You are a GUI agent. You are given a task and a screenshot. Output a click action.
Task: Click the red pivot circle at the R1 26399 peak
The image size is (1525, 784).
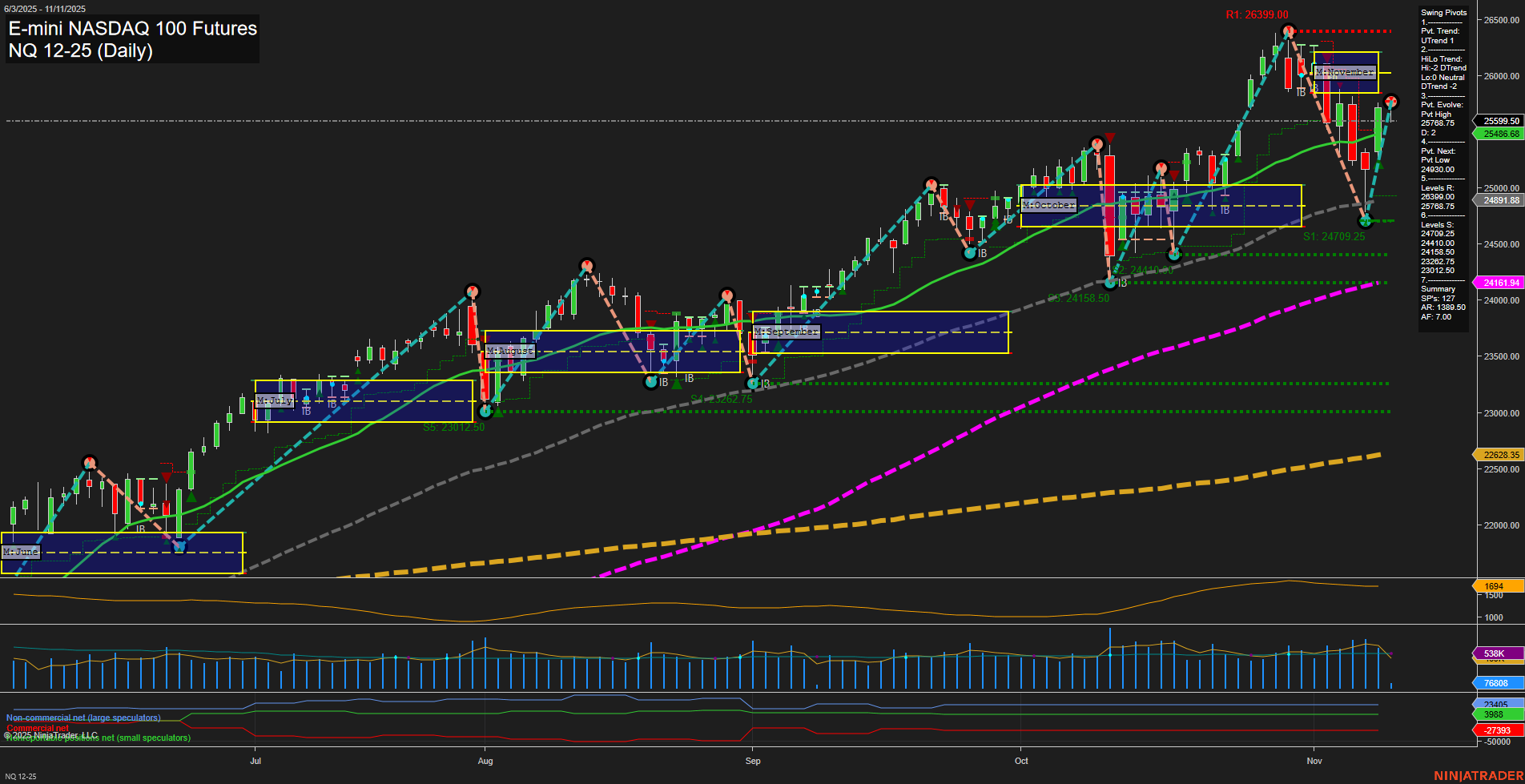point(1289,29)
